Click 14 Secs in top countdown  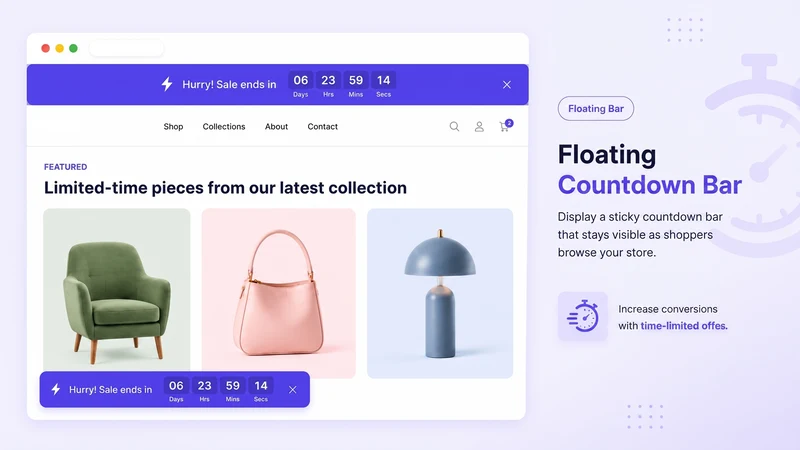pyautogui.click(x=384, y=85)
